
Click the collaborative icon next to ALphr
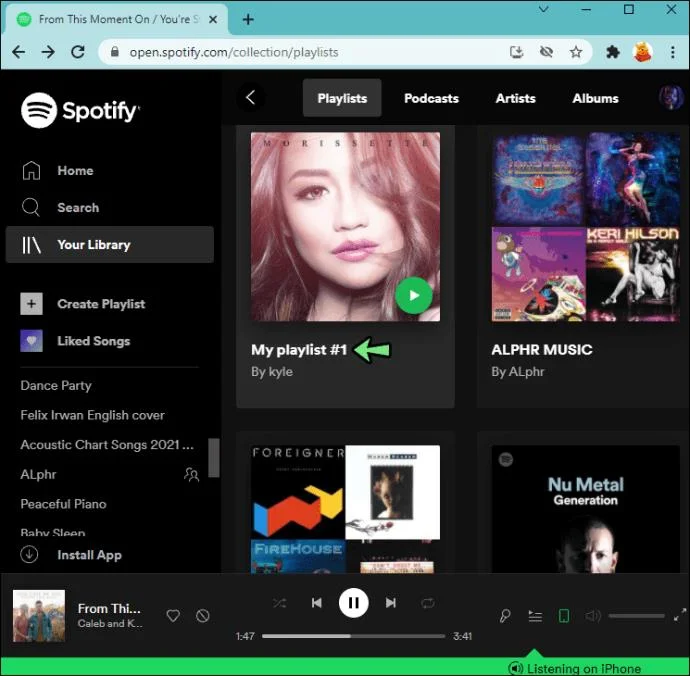coord(191,474)
